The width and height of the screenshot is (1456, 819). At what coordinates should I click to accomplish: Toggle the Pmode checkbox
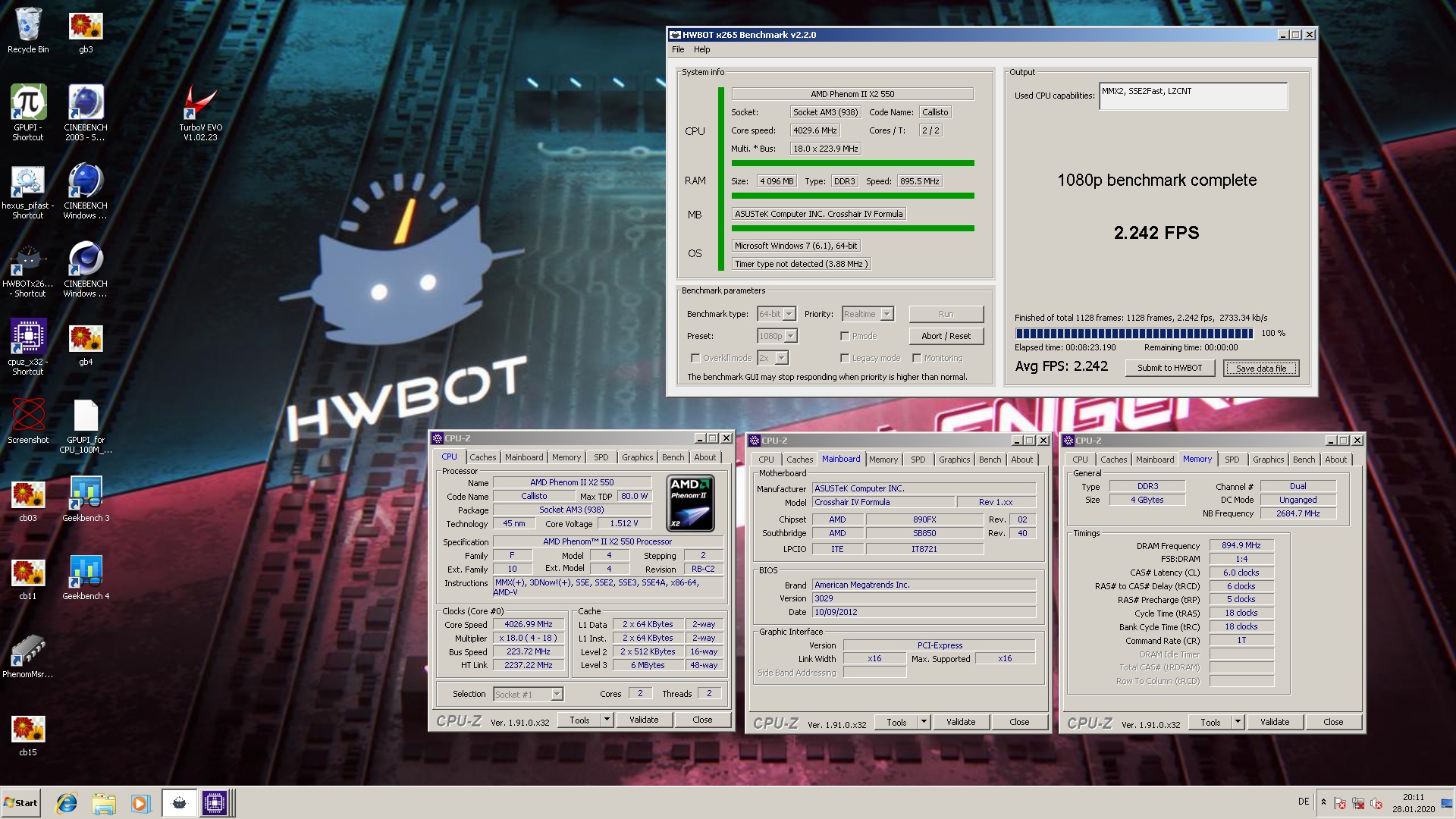pyautogui.click(x=845, y=336)
